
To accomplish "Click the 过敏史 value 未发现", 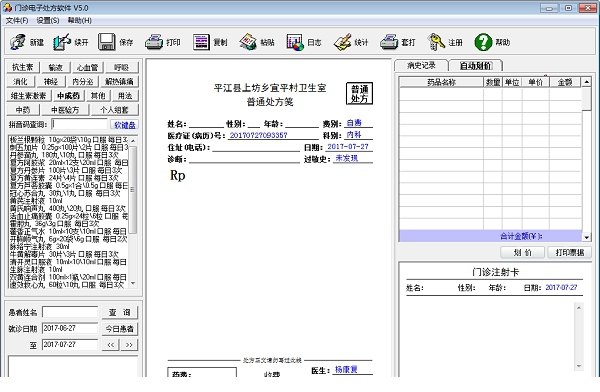I will 347,158.
